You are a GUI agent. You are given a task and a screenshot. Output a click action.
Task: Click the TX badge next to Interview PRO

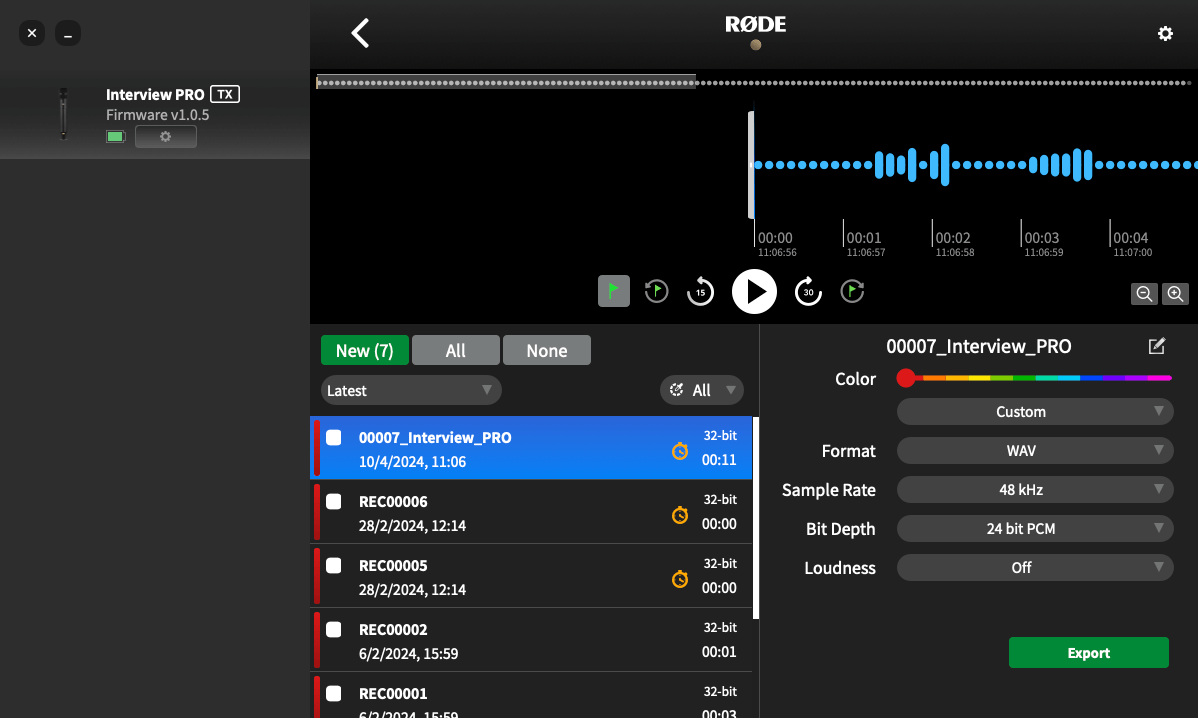[x=225, y=94]
